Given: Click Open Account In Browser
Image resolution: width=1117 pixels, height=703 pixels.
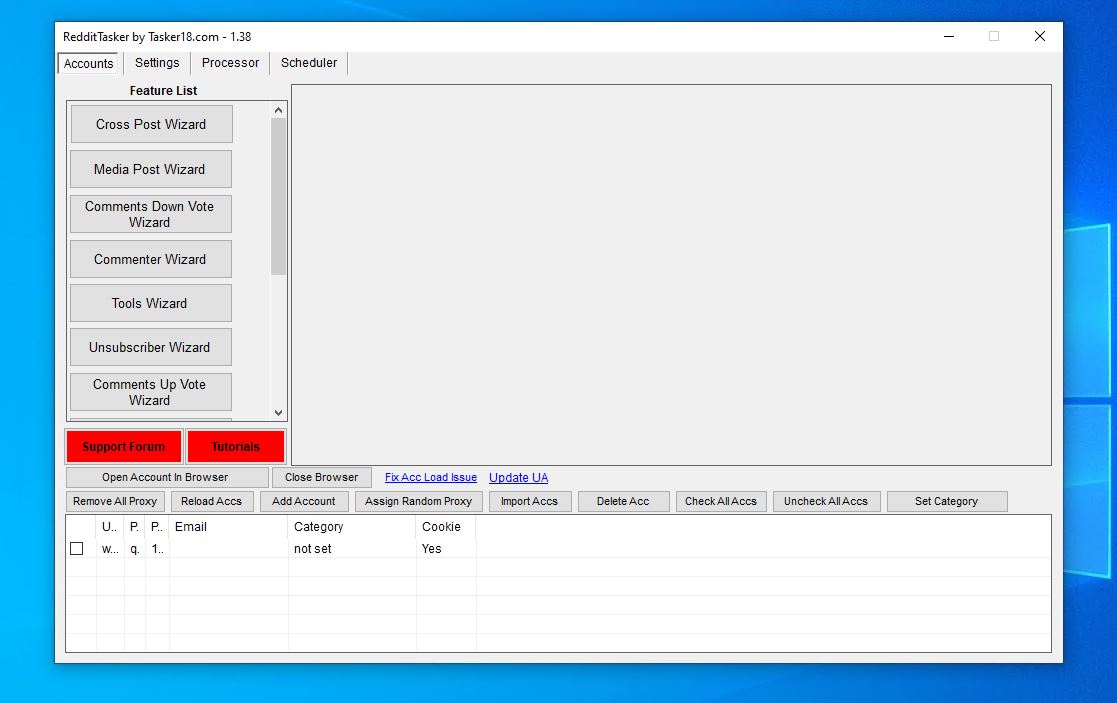Looking at the screenshot, I should coord(167,477).
